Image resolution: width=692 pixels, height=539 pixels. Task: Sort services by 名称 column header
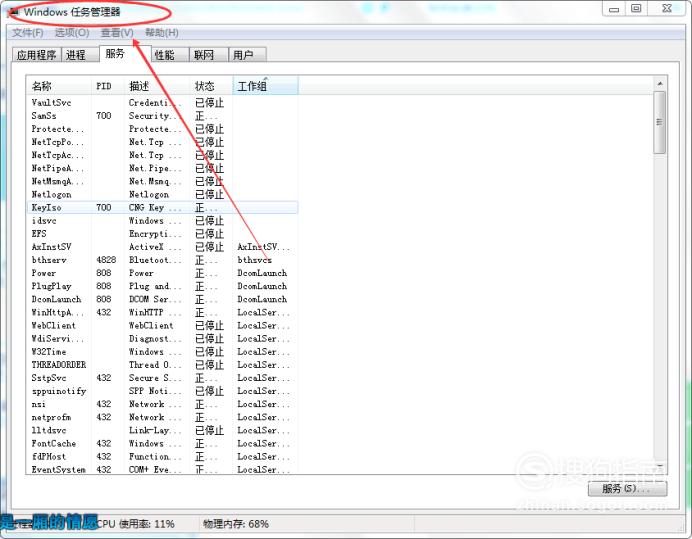click(x=59, y=86)
